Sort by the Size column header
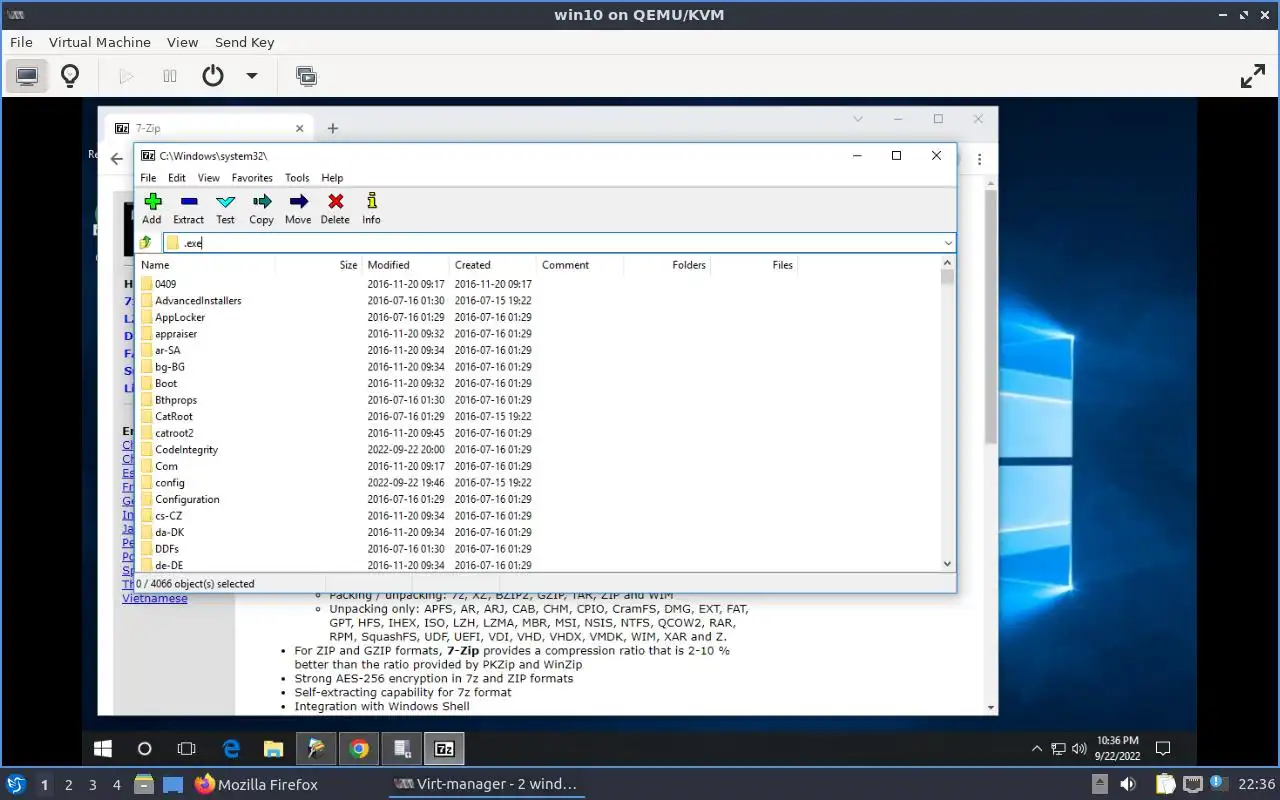This screenshot has width=1280, height=800. (319, 265)
